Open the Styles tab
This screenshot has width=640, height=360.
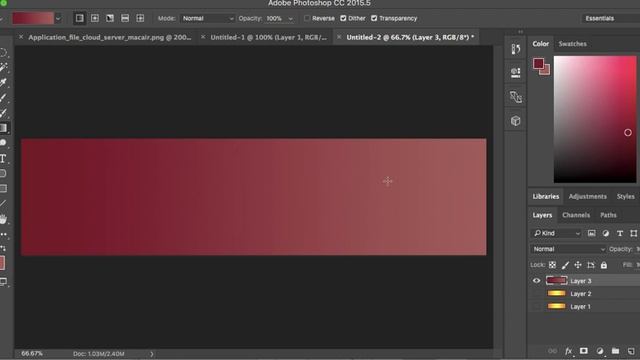625,196
